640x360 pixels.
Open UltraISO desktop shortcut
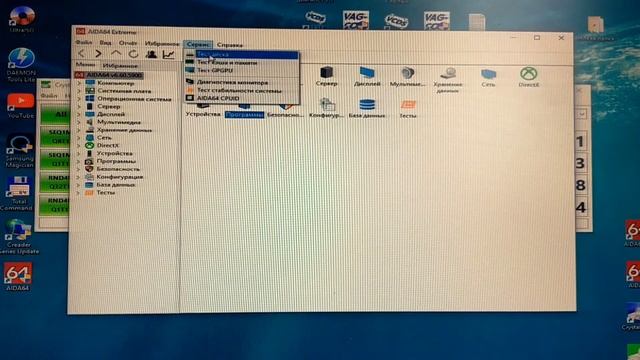point(22,19)
